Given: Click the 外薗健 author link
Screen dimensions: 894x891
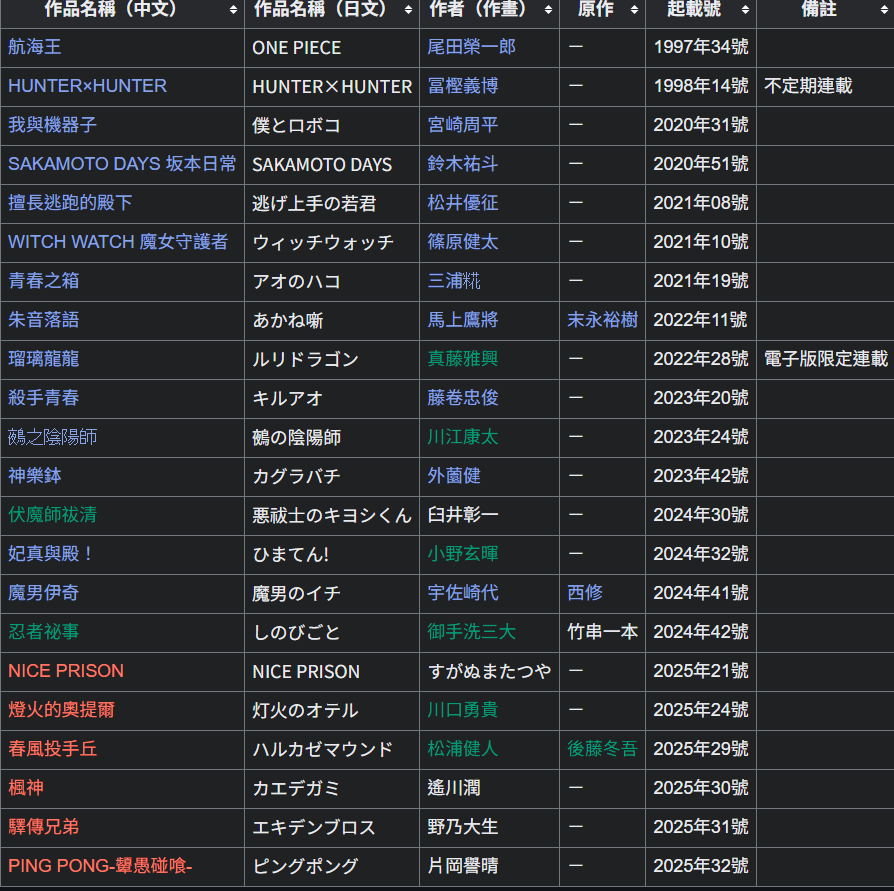Looking at the screenshot, I should pos(454,476).
